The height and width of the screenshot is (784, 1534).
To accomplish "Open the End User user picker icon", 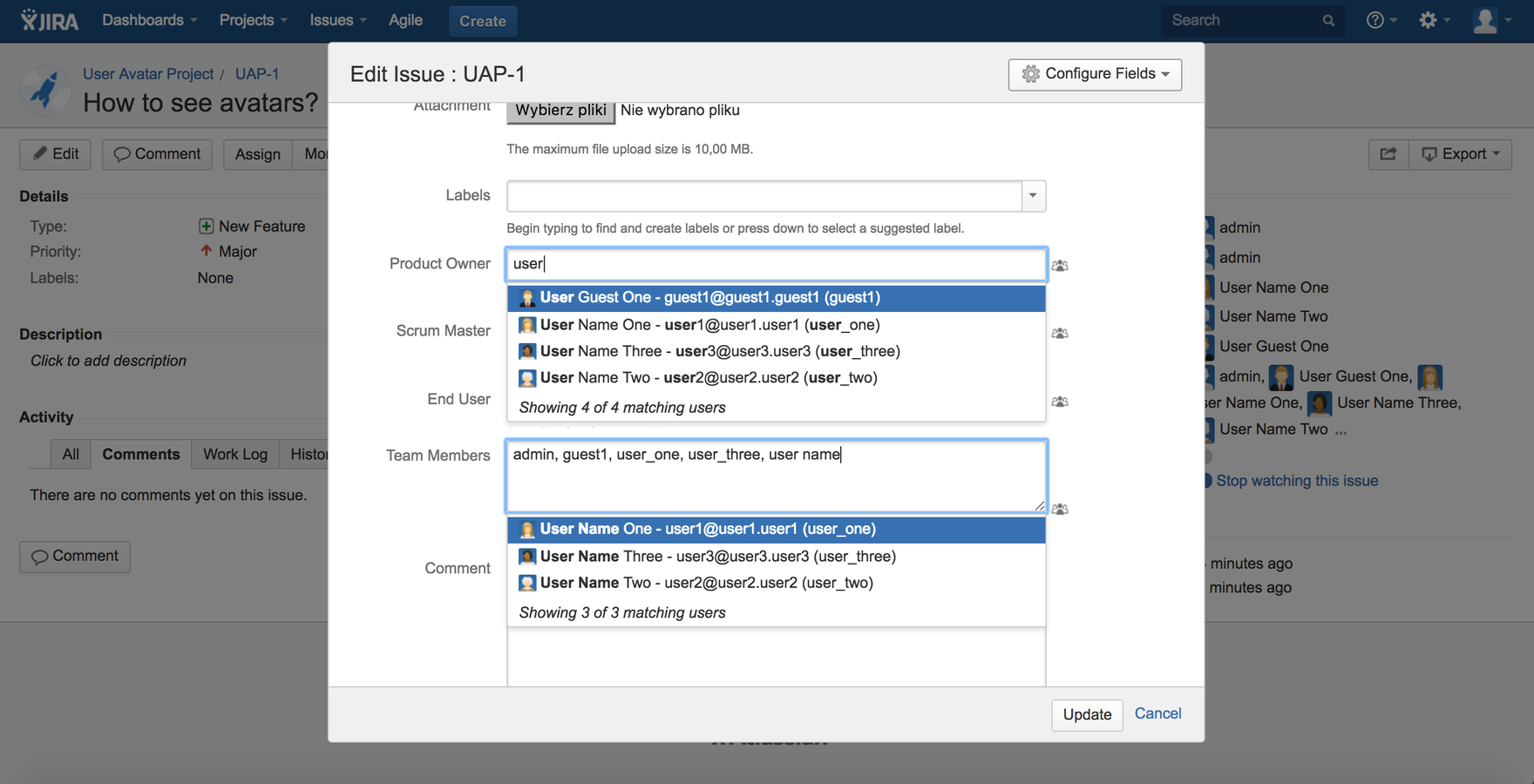I will pyautogui.click(x=1060, y=402).
